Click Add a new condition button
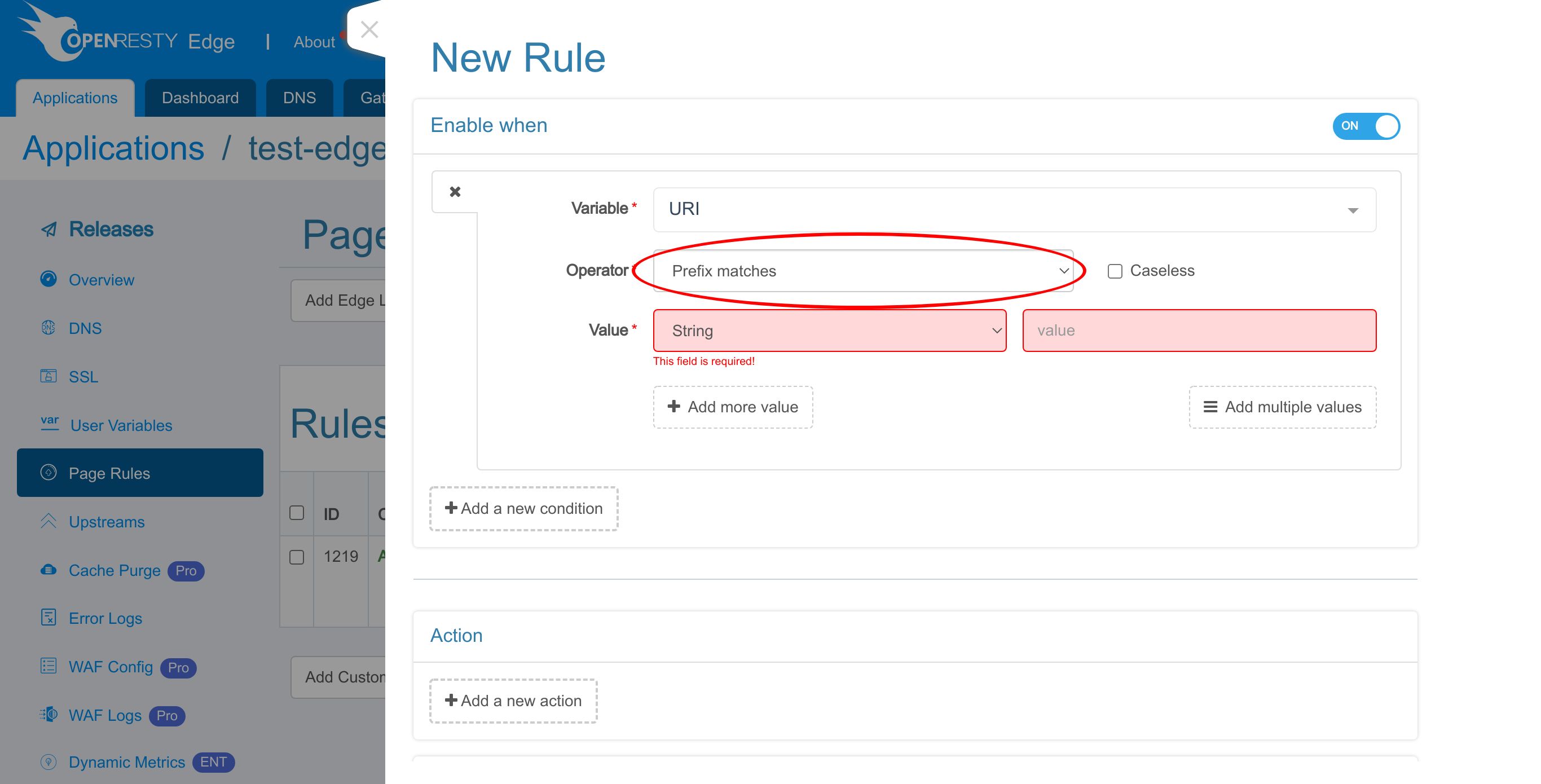1541x784 pixels. pos(523,508)
